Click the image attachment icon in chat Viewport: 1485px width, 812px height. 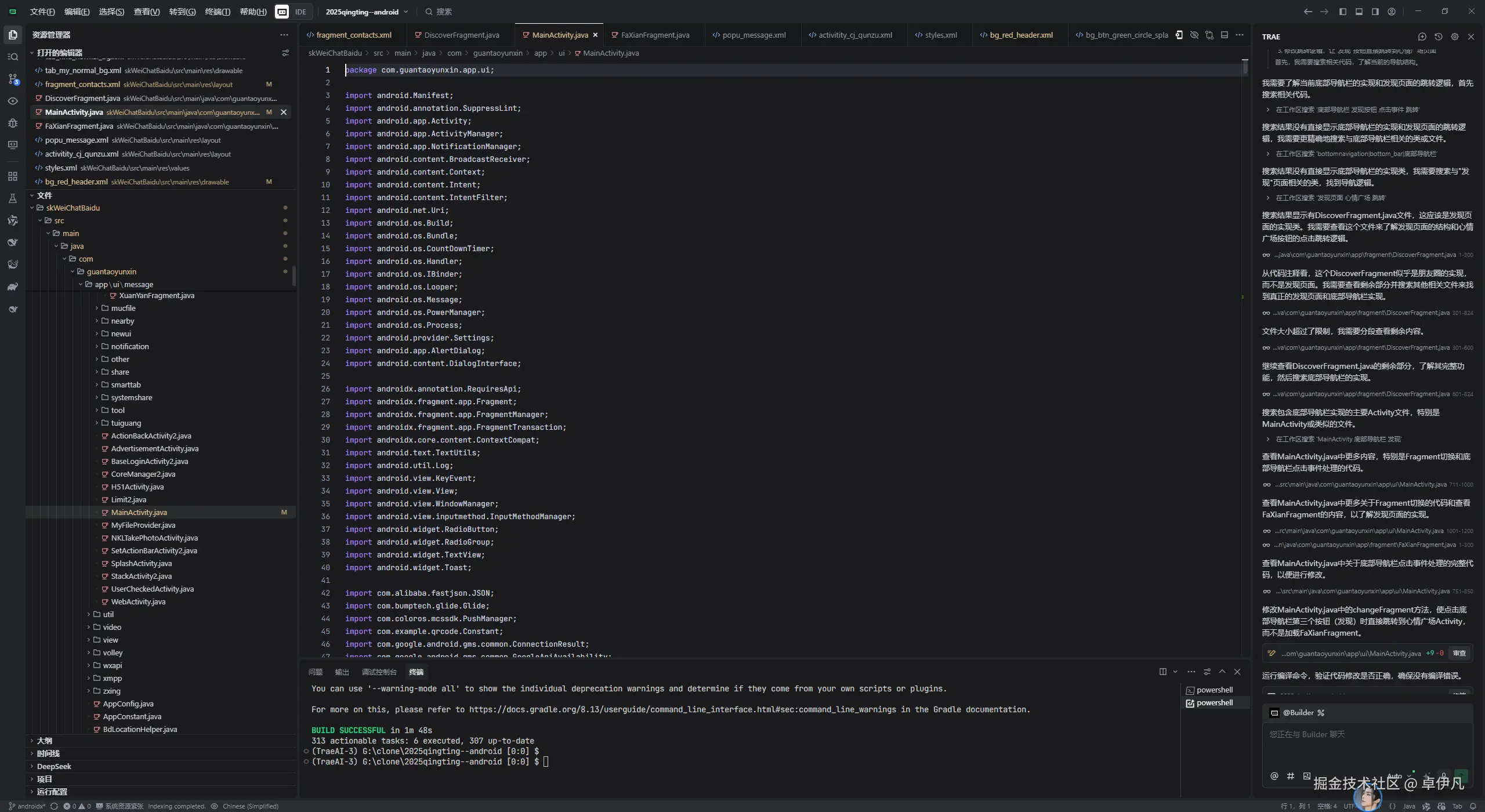click(x=1306, y=776)
